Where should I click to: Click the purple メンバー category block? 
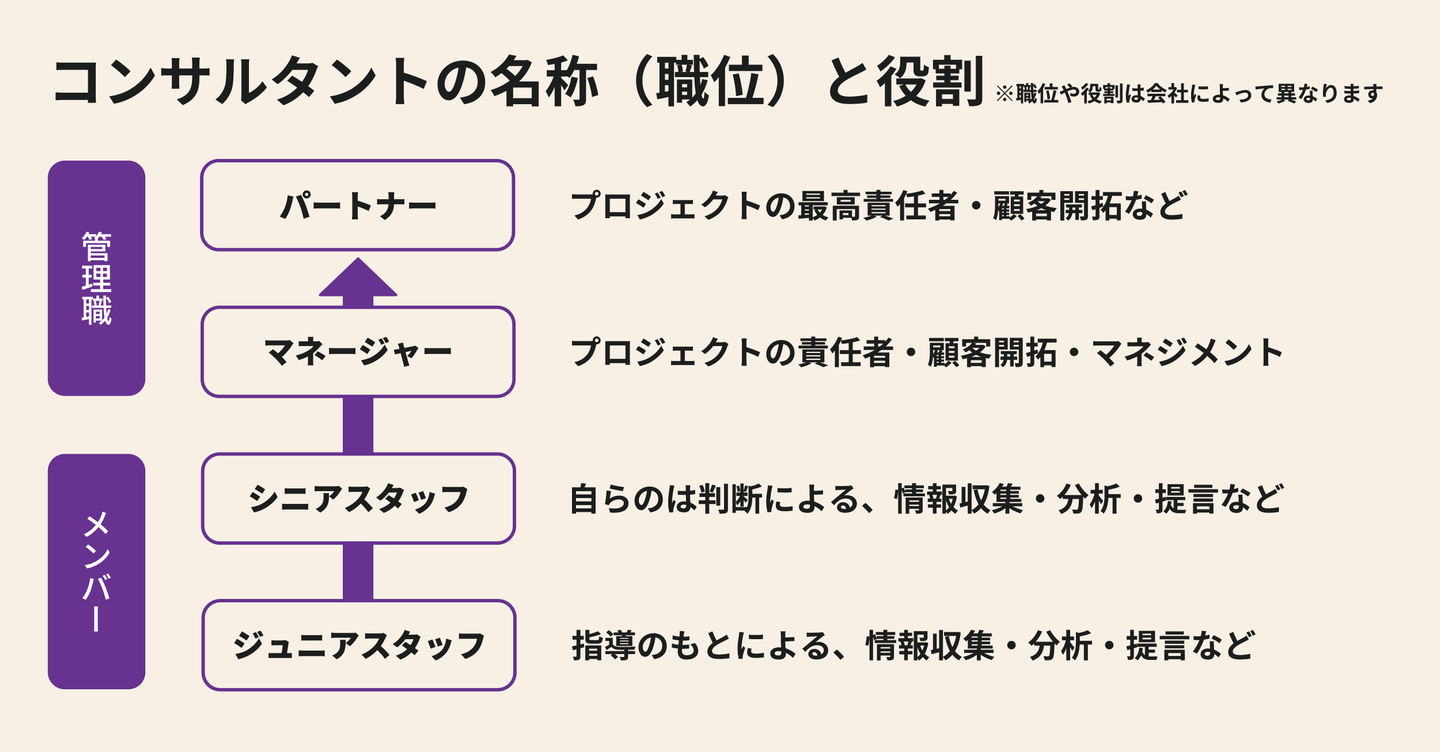pos(97,571)
